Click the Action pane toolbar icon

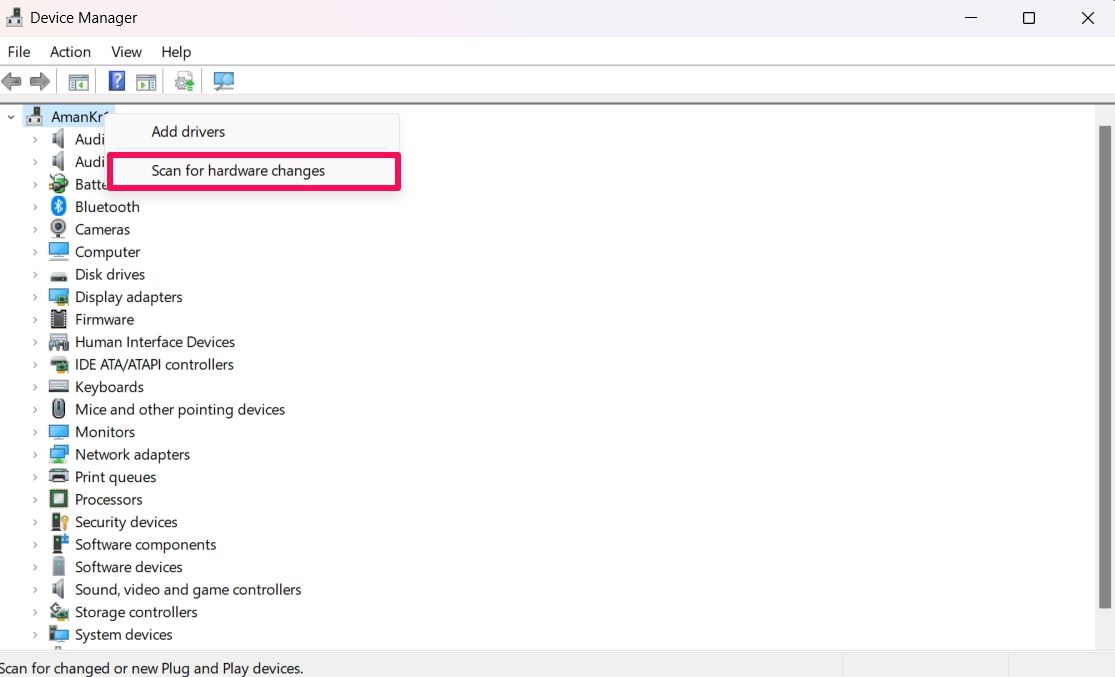pyautogui.click(x=146, y=82)
